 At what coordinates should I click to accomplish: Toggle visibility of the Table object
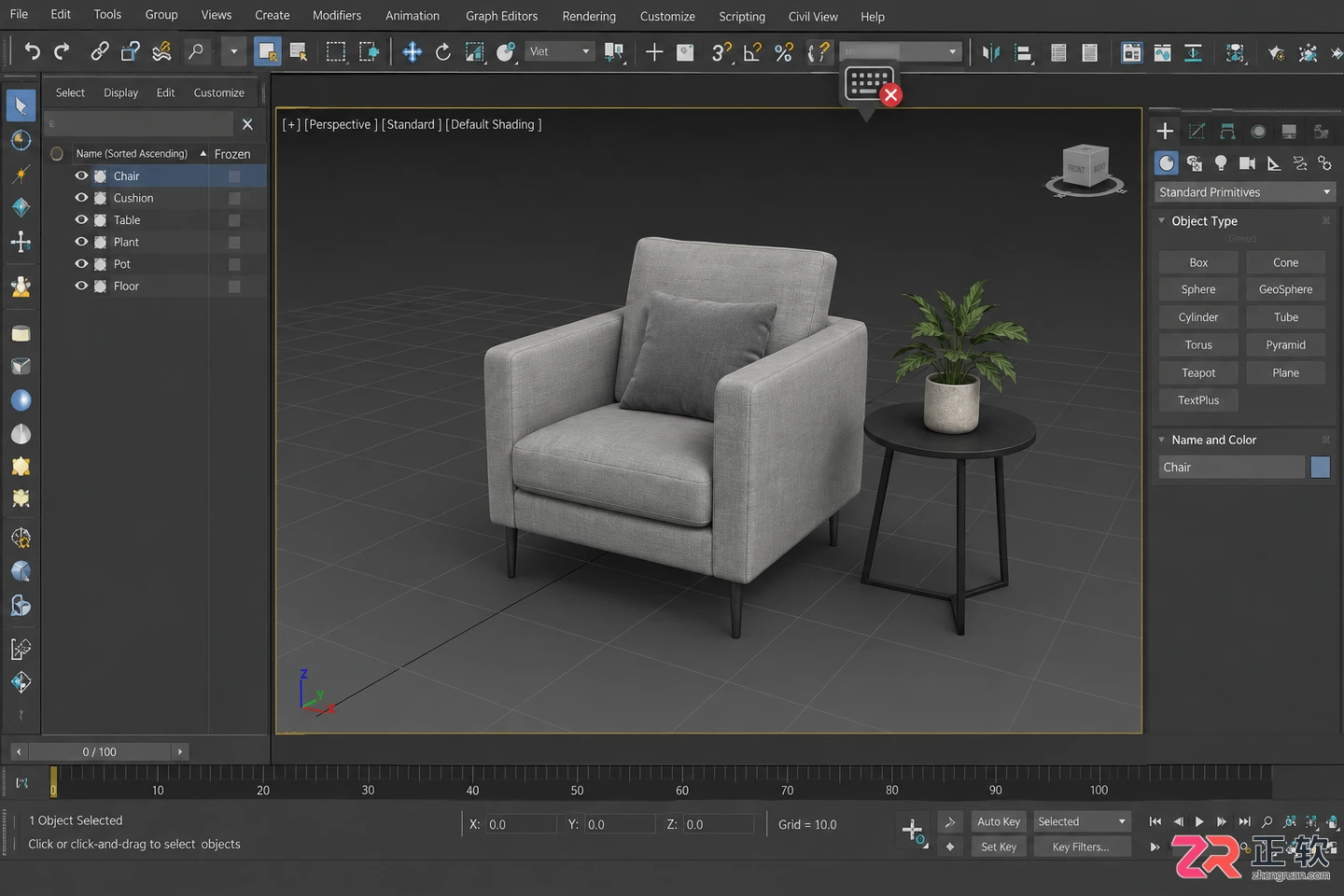pos(81,219)
